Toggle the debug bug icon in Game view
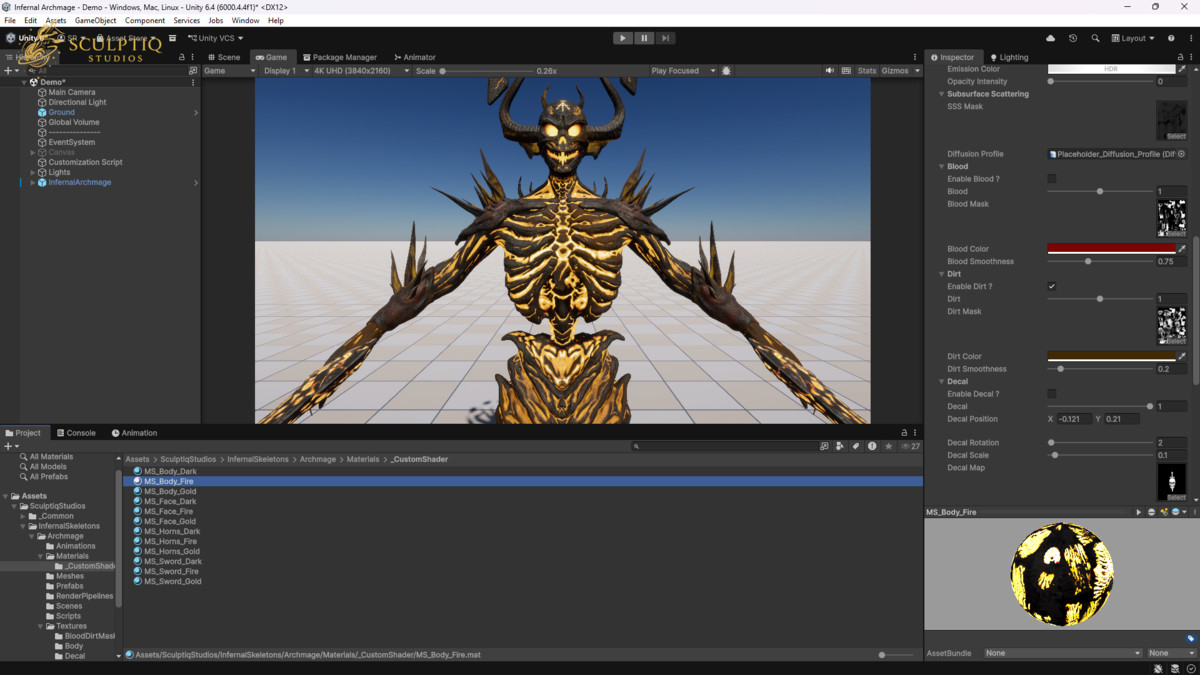This screenshot has height=675, width=1200. [x=726, y=71]
